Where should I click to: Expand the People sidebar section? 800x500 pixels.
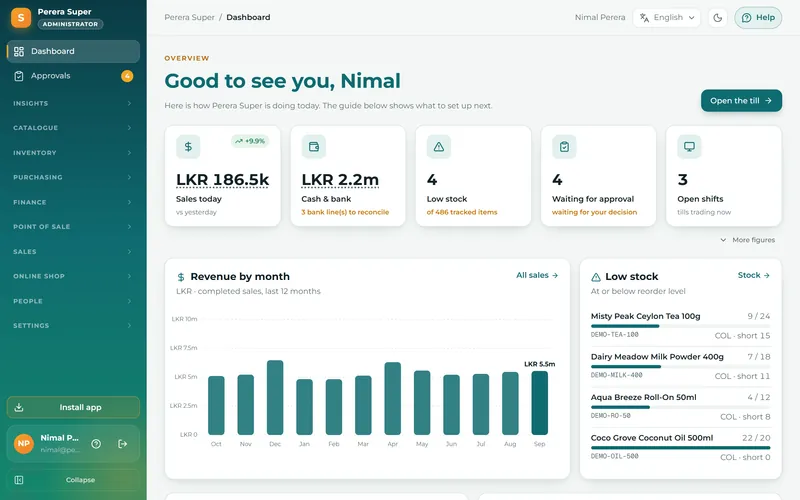pos(73,301)
